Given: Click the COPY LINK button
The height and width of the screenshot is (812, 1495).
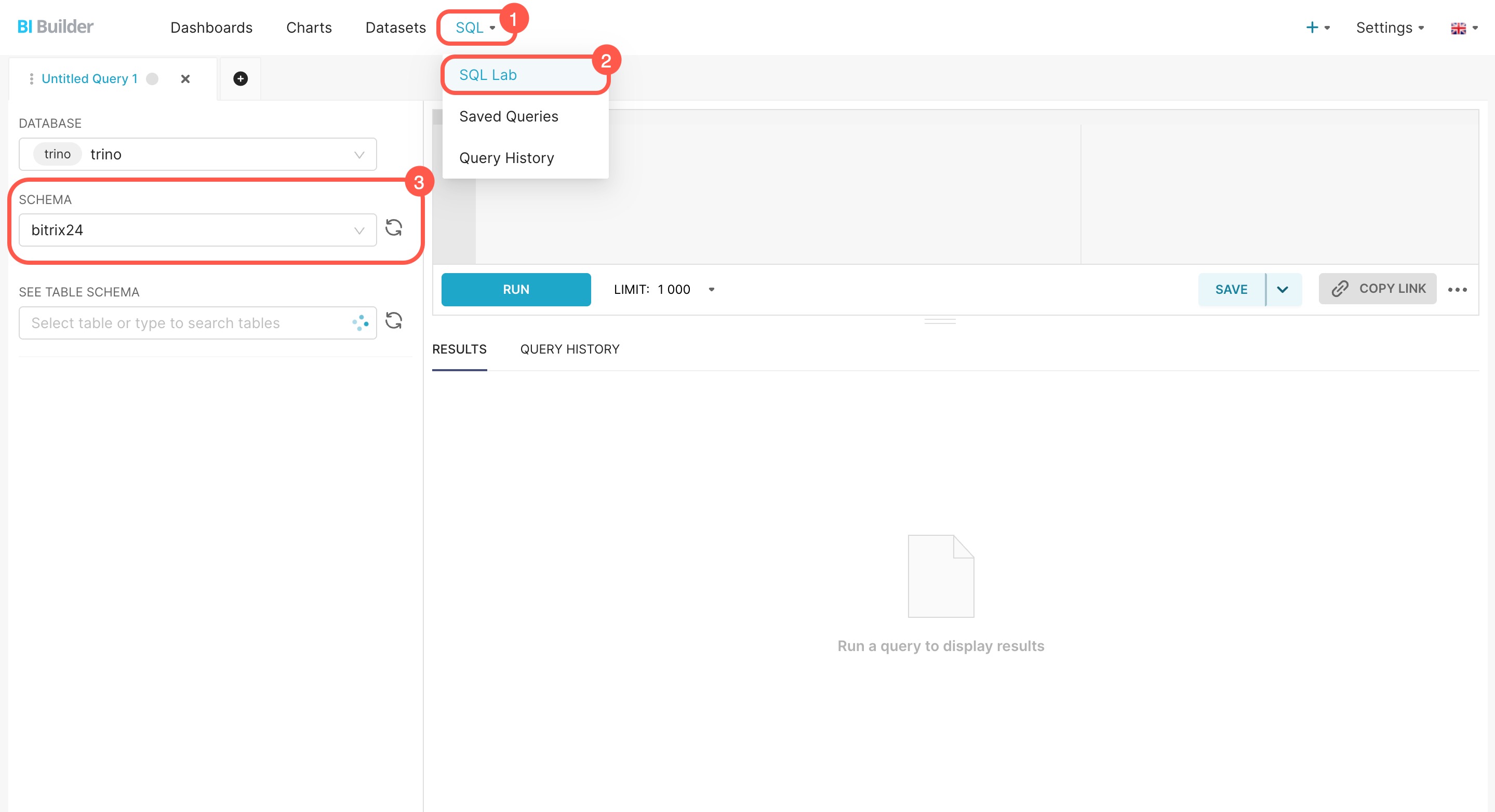Looking at the screenshot, I should pos(1377,289).
